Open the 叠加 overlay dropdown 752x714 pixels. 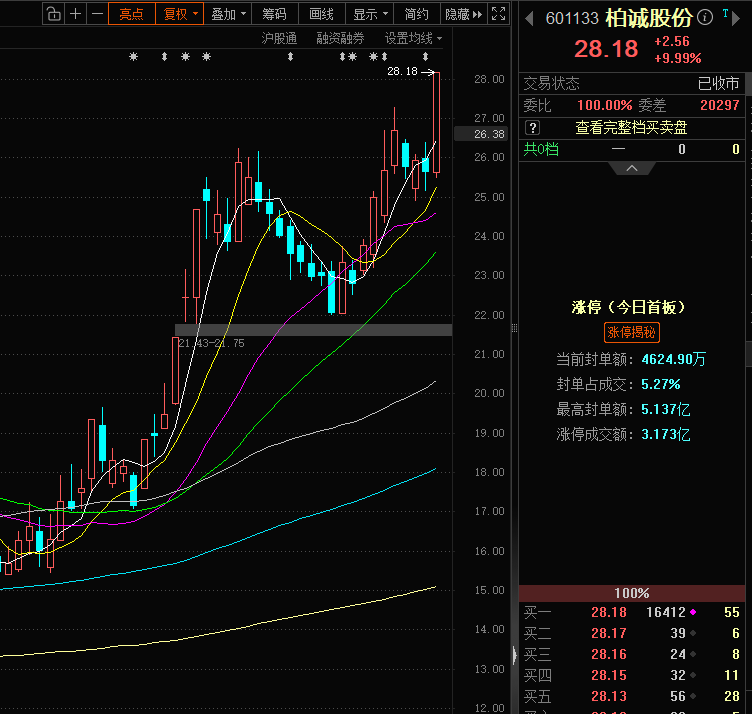(x=228, y=14)
